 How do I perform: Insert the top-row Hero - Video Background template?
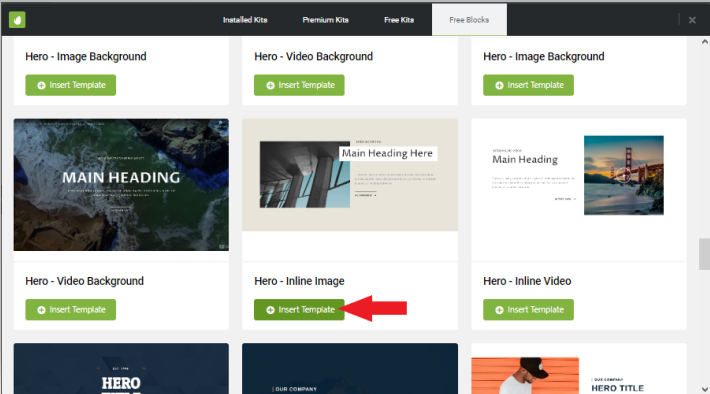click(299, 85)
